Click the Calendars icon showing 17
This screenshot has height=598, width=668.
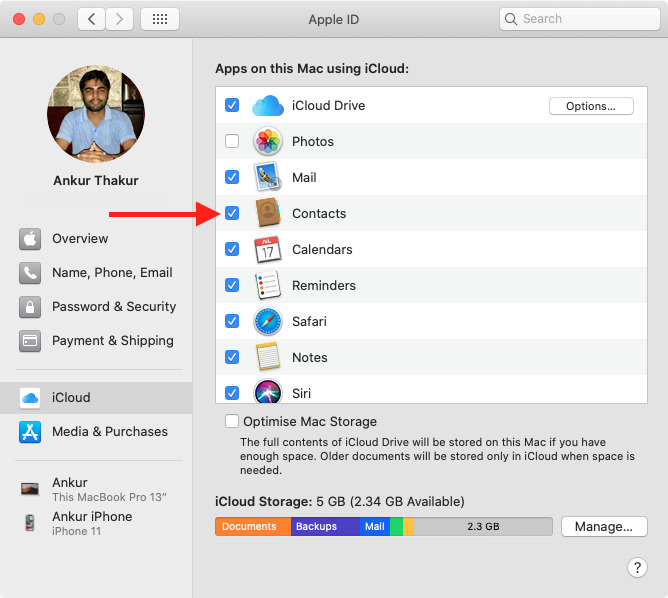(x=268, y=249)
